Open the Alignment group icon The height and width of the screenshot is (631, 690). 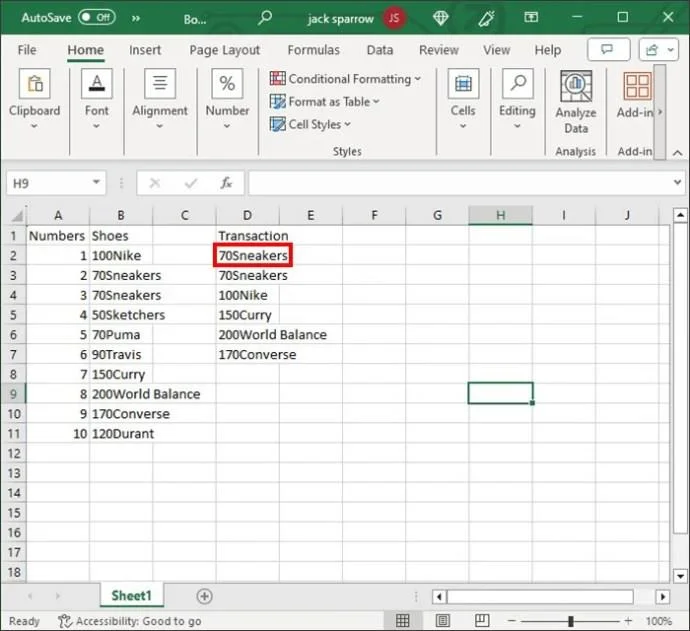point(160,84)
